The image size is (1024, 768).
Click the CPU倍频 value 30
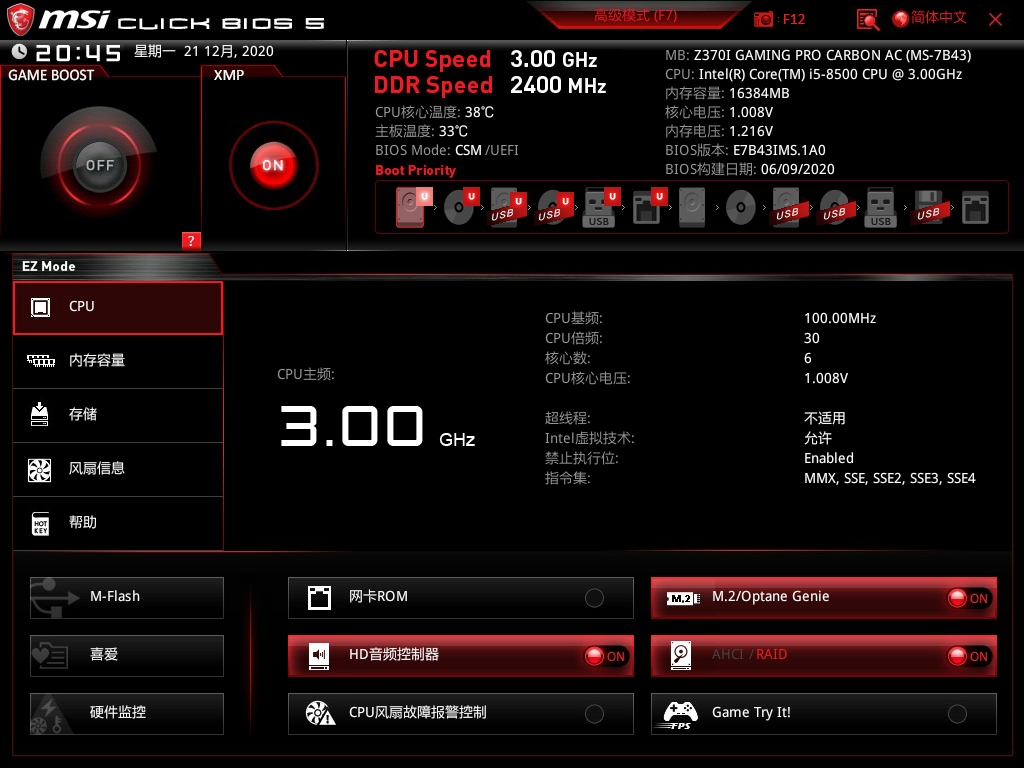(x=812, y=338)
